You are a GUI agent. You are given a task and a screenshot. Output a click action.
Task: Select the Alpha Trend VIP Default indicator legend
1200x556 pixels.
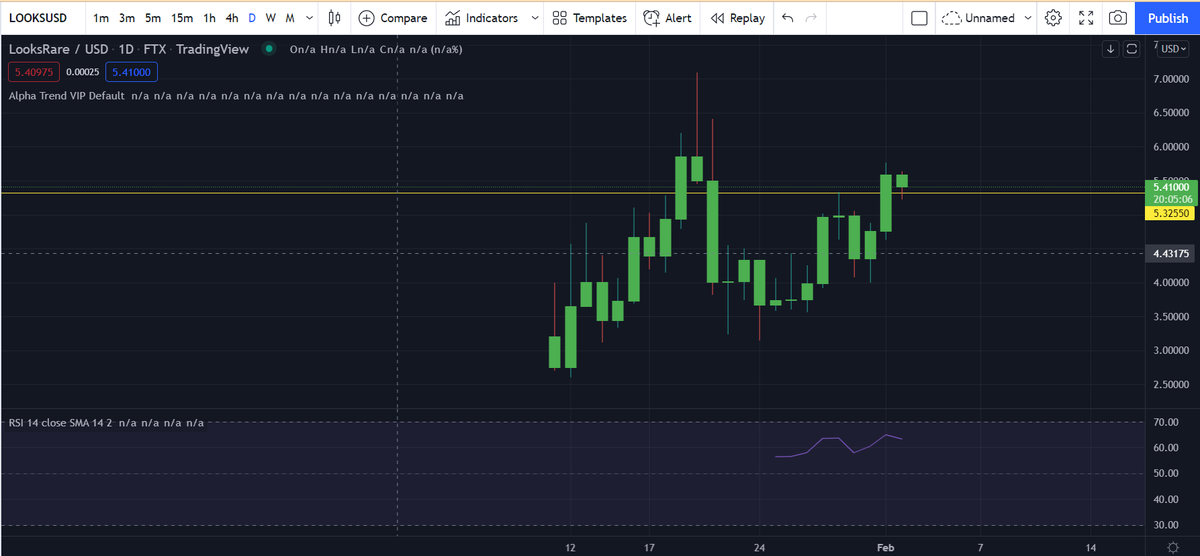67,96
